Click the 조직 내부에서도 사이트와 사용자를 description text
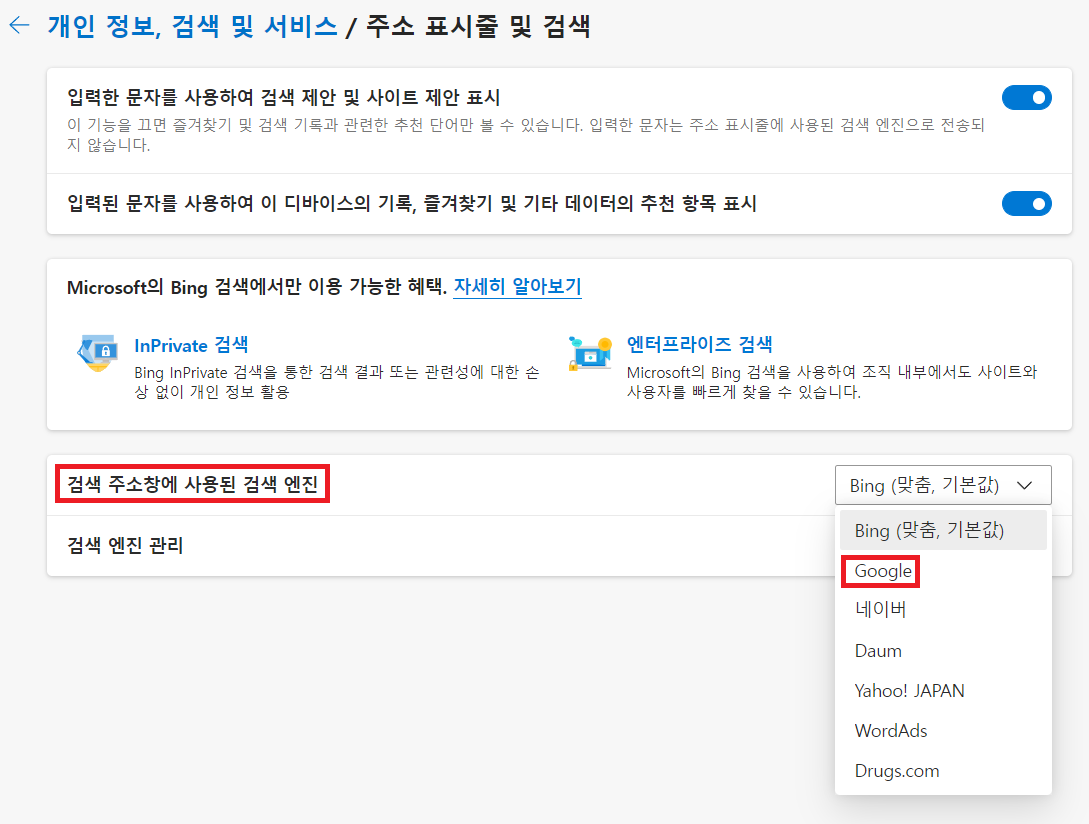The height and width of the screenshot is (824, 1089). point(831,382)
